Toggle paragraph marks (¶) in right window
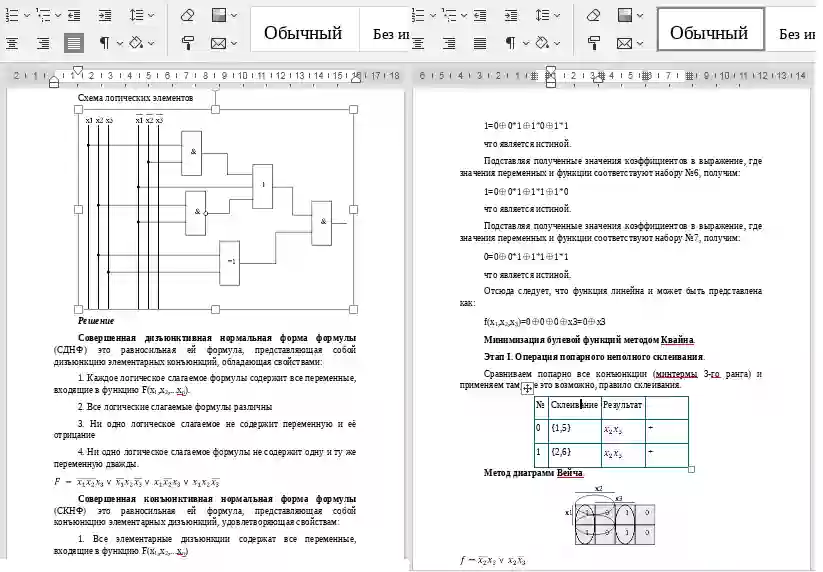 (x=510, y=43)
